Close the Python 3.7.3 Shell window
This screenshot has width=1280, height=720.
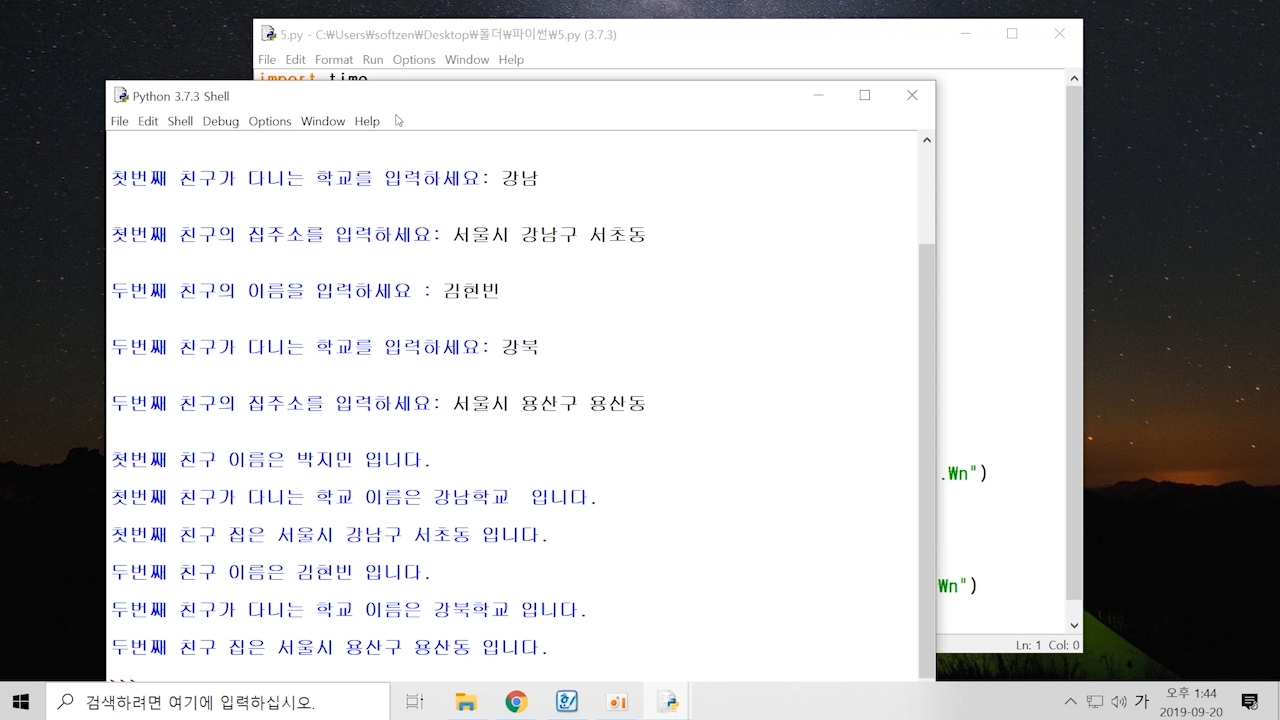tap(912, 96)
